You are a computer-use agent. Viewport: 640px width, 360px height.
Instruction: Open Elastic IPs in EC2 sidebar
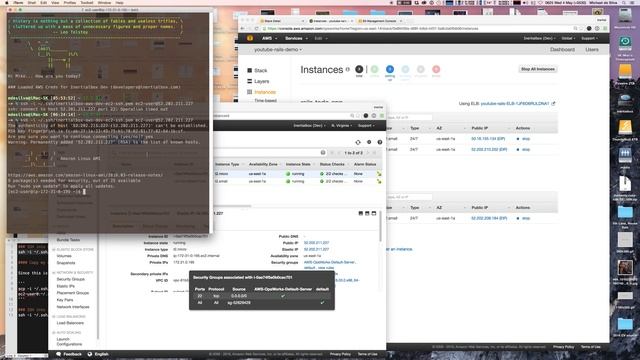pyautogui.click(x=65, y=286)
